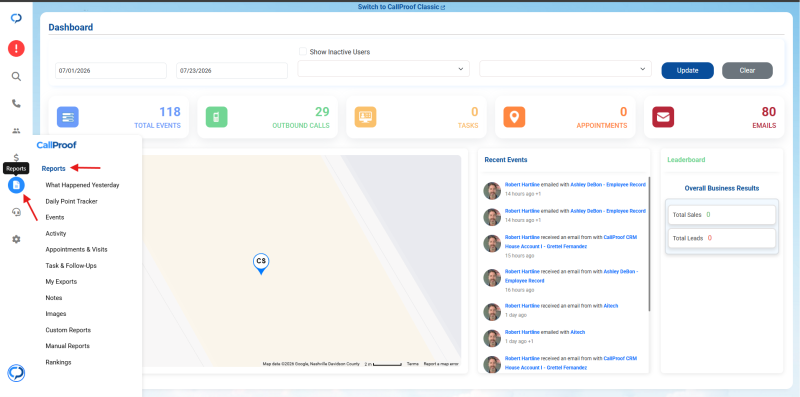Open Custom Reports menu entry

point(68,330)
